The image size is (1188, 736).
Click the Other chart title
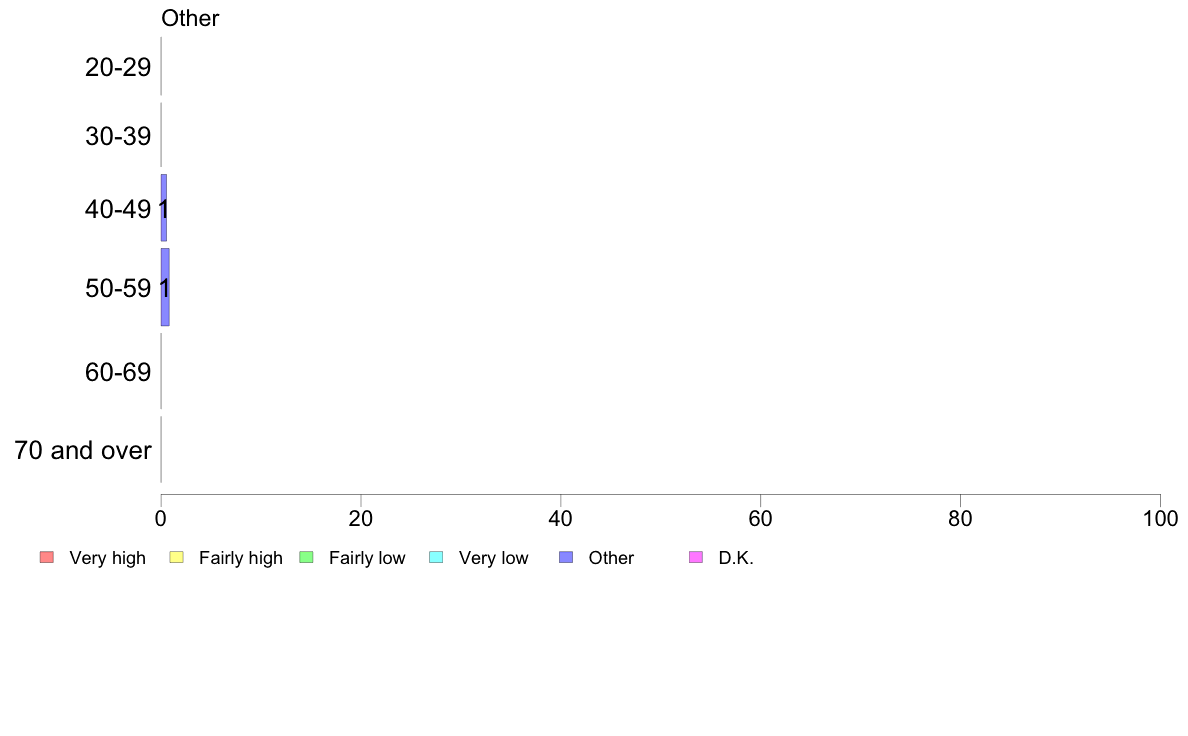[x=190, y=18]
